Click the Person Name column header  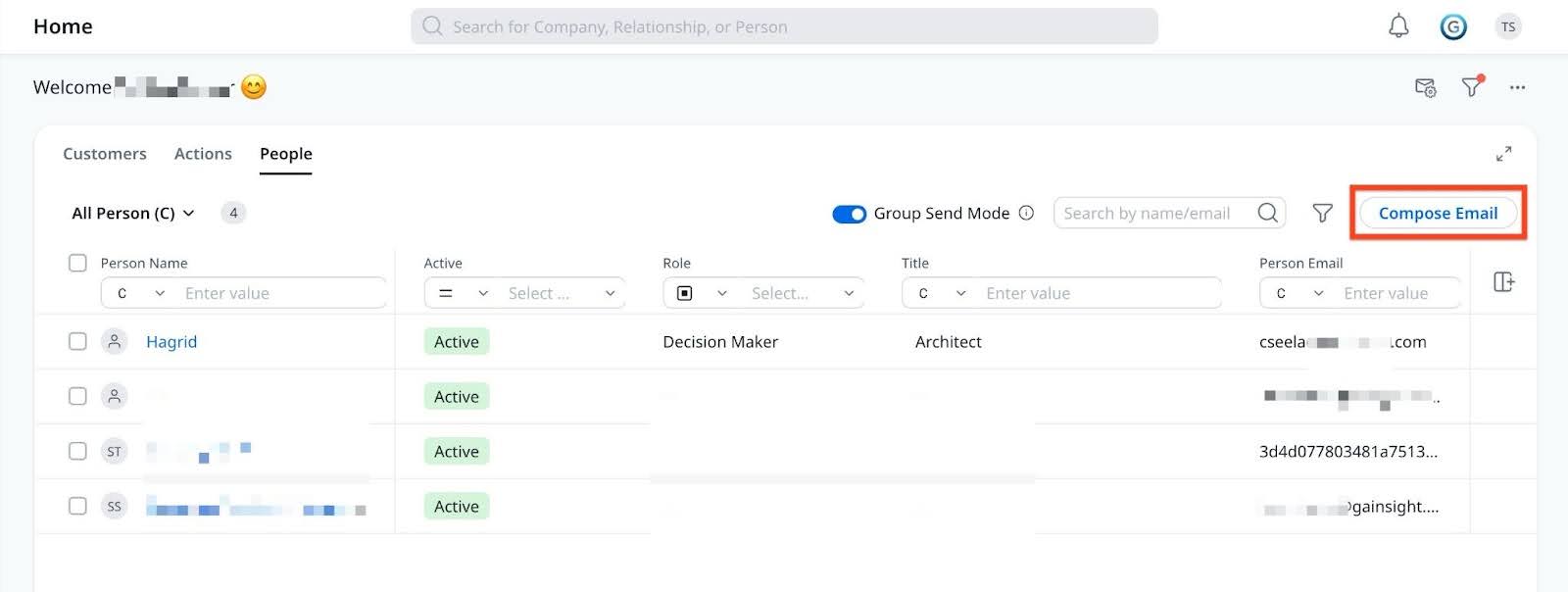(x=144, y=263)
